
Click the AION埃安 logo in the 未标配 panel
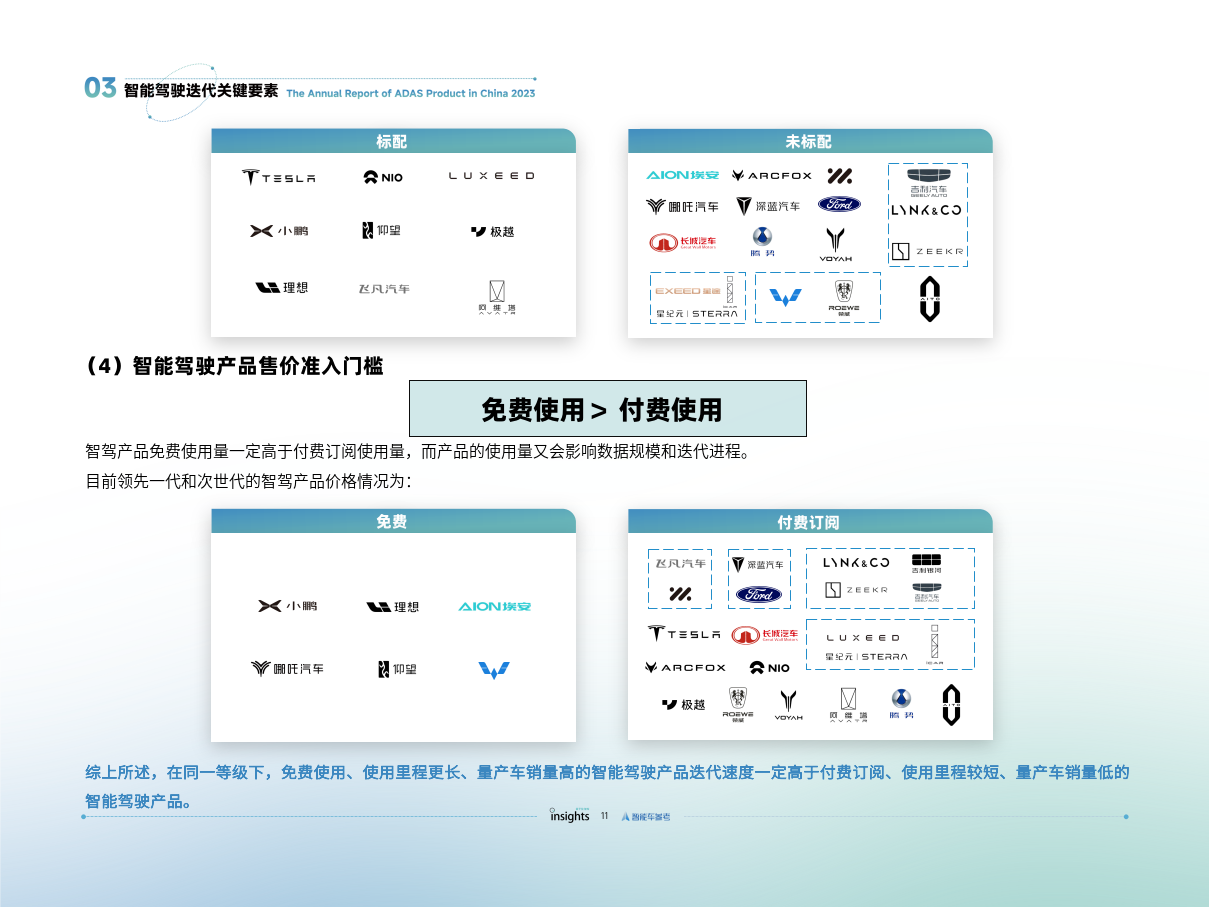(x=682, y=176)
